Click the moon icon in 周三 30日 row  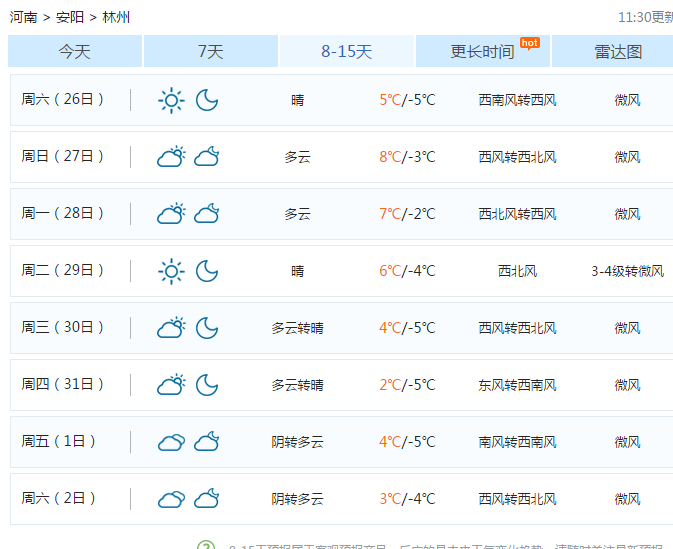pyautogui.click(x=207, y=328)
